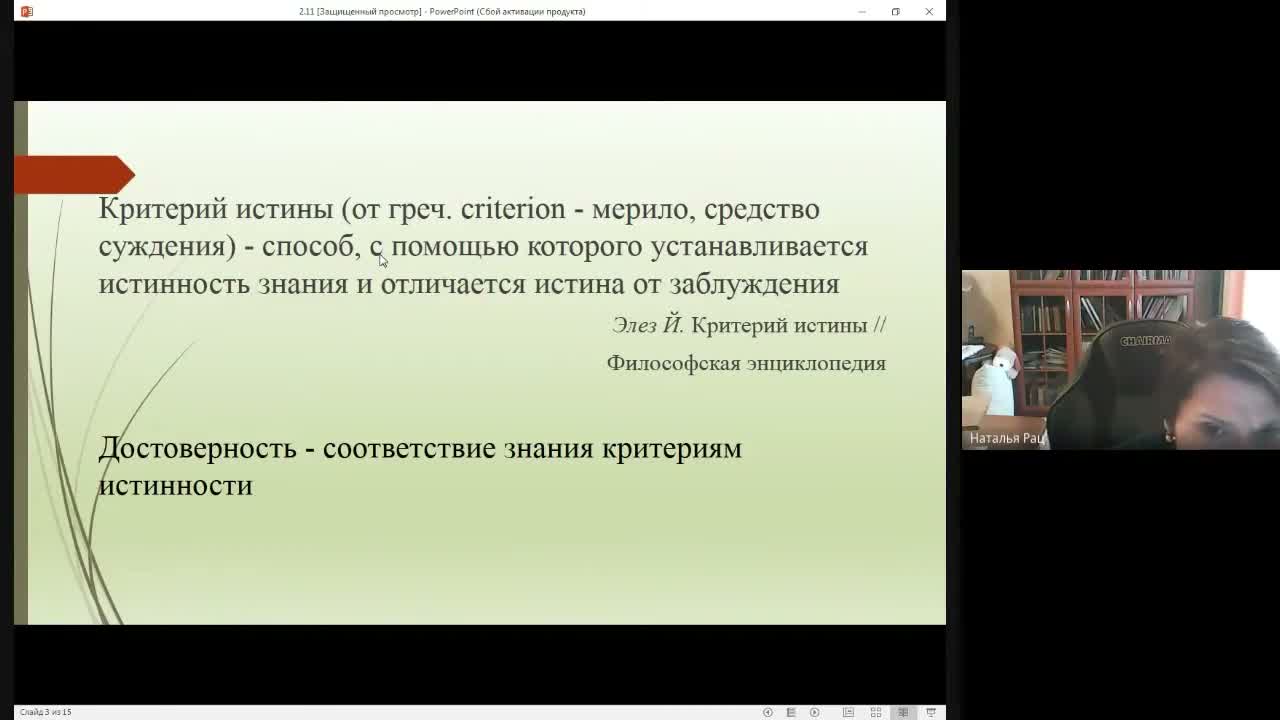
Task: Click the window title text 2.11 PowerPoint
Action: click(x=442, y=11)
